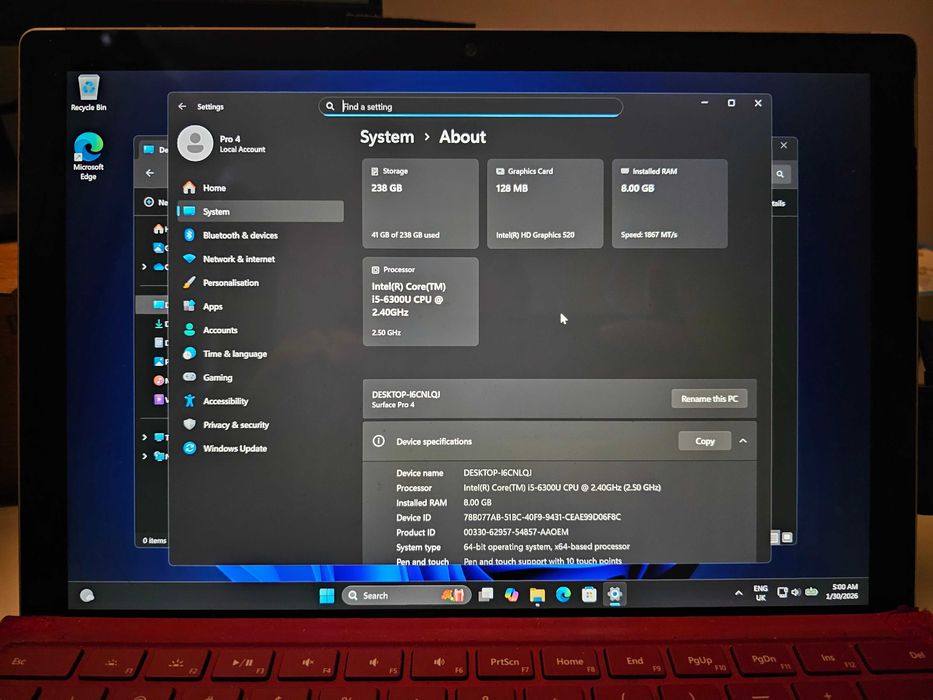Click the Processor i5-6300U card
933x700 pixels.
coord(420,302)
